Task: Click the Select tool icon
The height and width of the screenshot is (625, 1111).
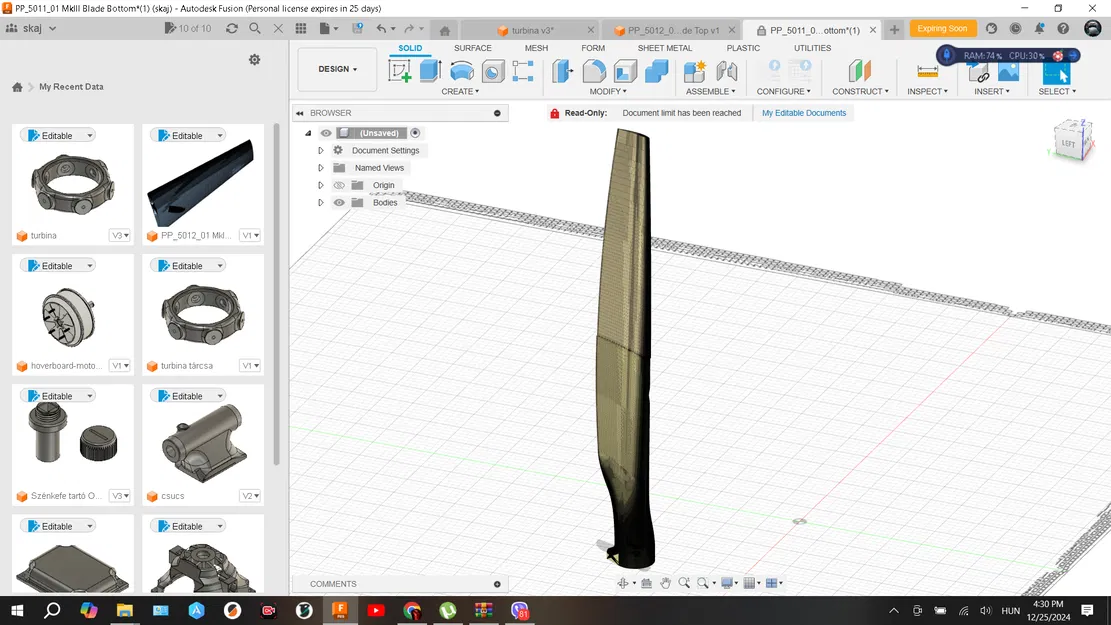Action: click(x=1056, y=73)
